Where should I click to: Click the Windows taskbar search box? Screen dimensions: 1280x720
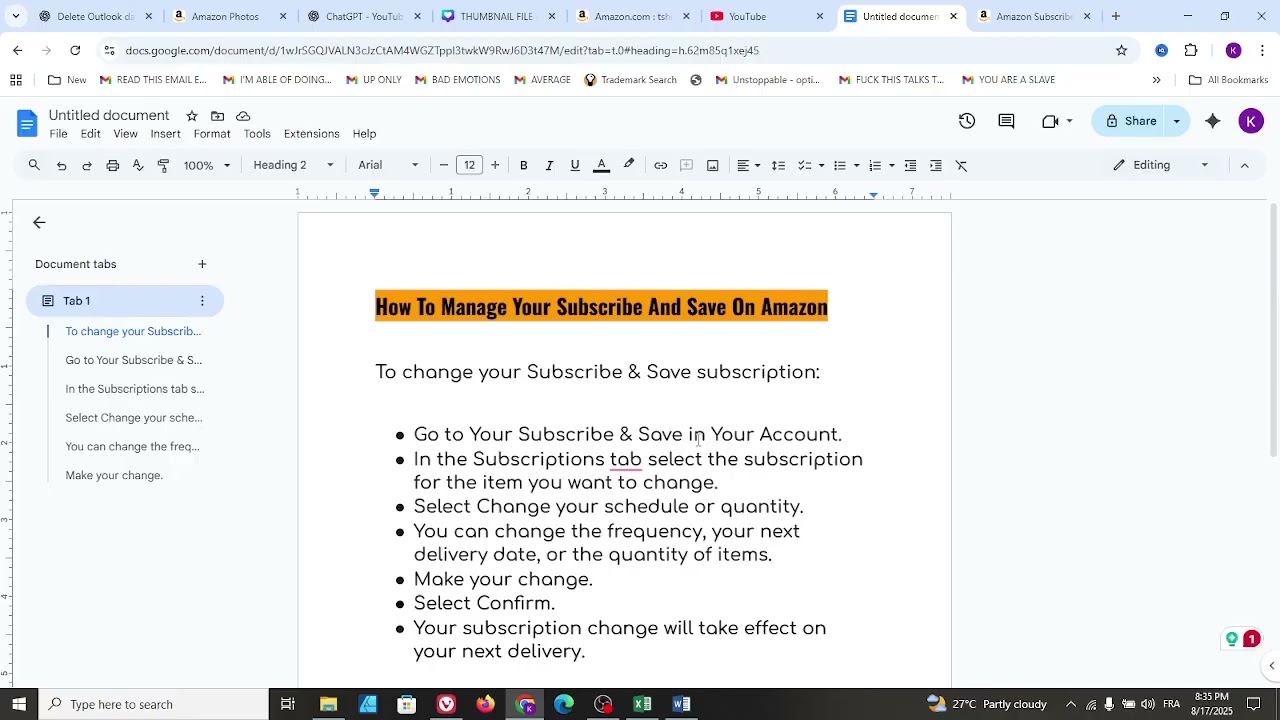pos(152,704)
